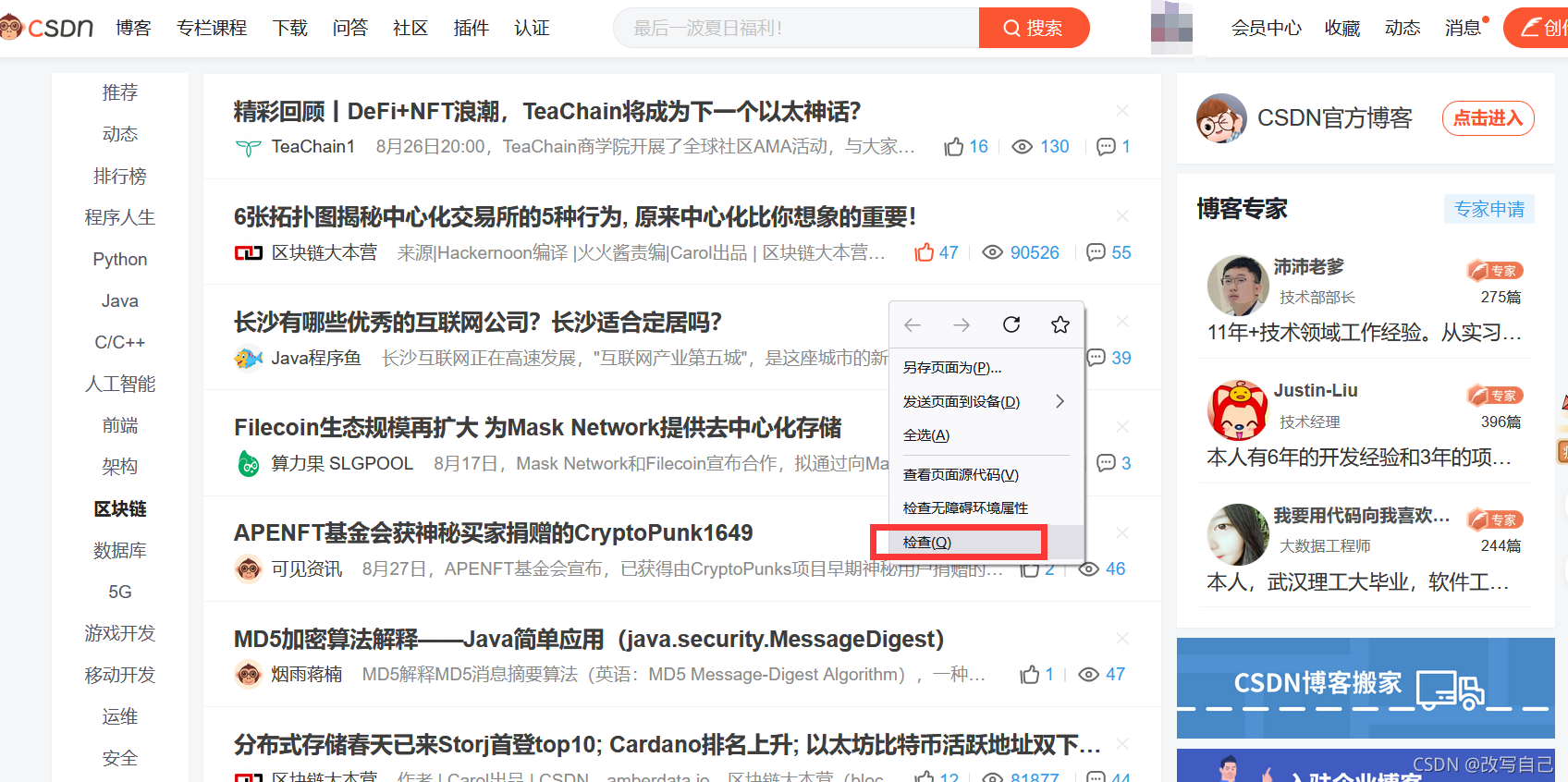Dismiss the TeaChain article with X icon
Screen dimensions: 1568x782
[x=1122, y=111]
